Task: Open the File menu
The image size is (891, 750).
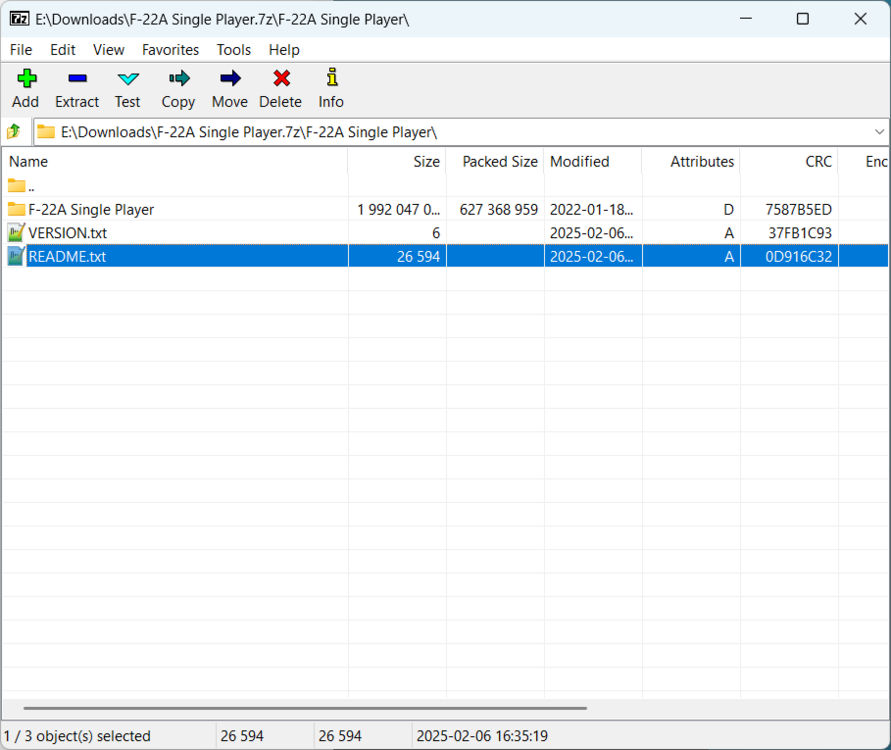Action: tap(21, 50)
